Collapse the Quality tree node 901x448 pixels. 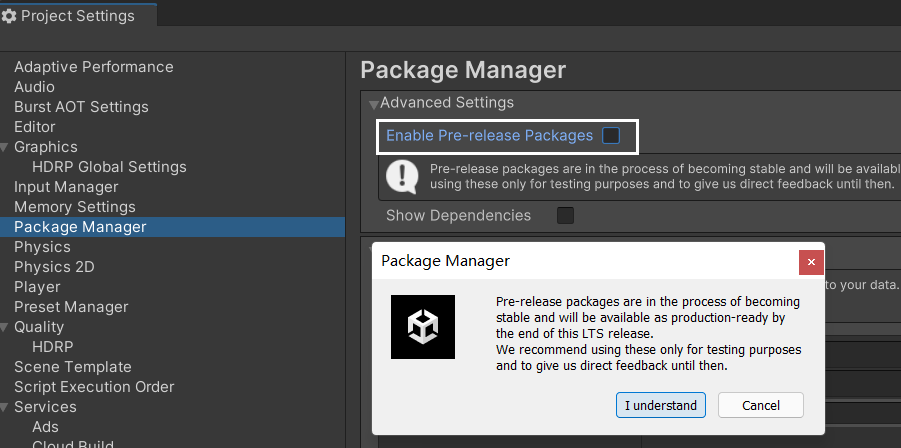click(5, 328)
